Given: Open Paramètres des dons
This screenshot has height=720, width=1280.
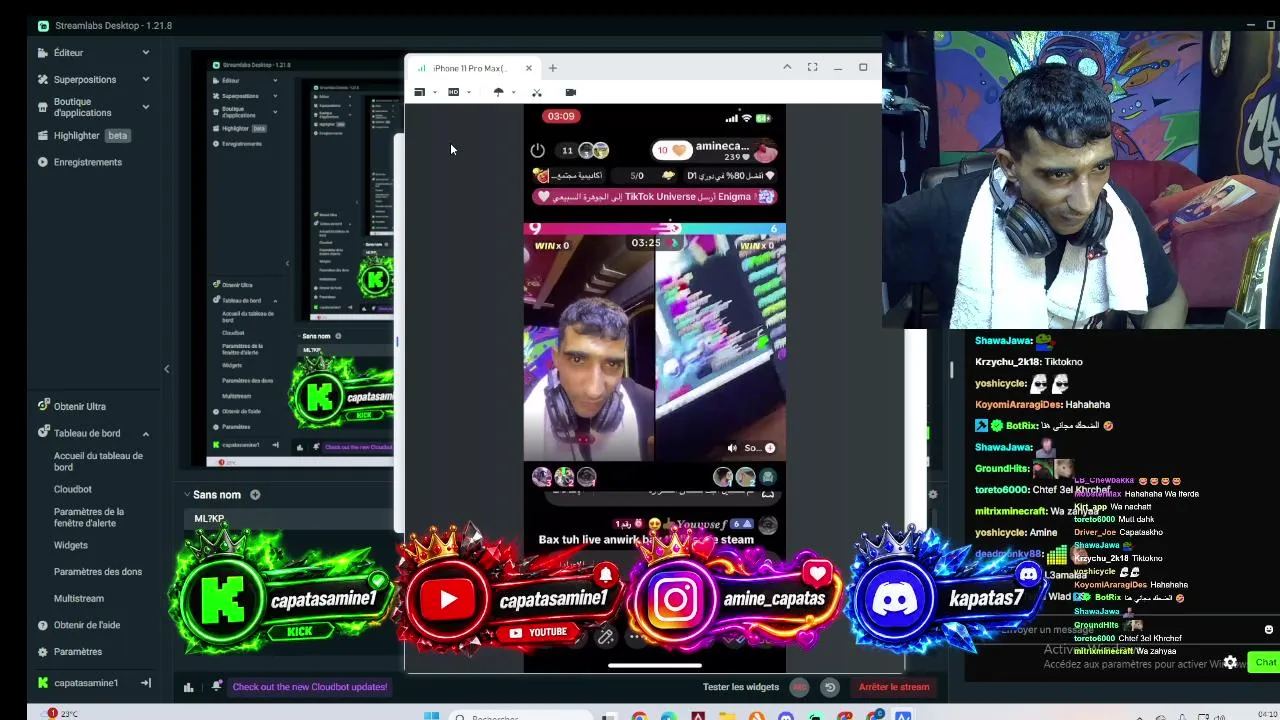Looking at the screenshot, I should click(98, 571).
